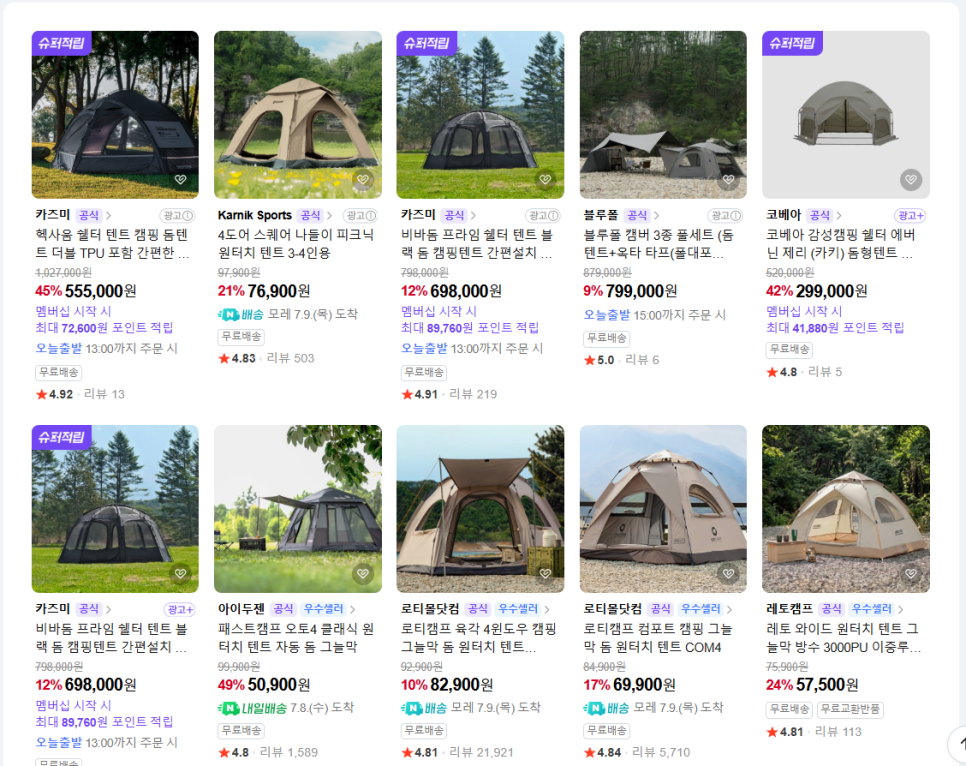Open 코베아 khaki dome tent thumbnail
This screenshot has height=766, width=966.
(x=846, y=115)
